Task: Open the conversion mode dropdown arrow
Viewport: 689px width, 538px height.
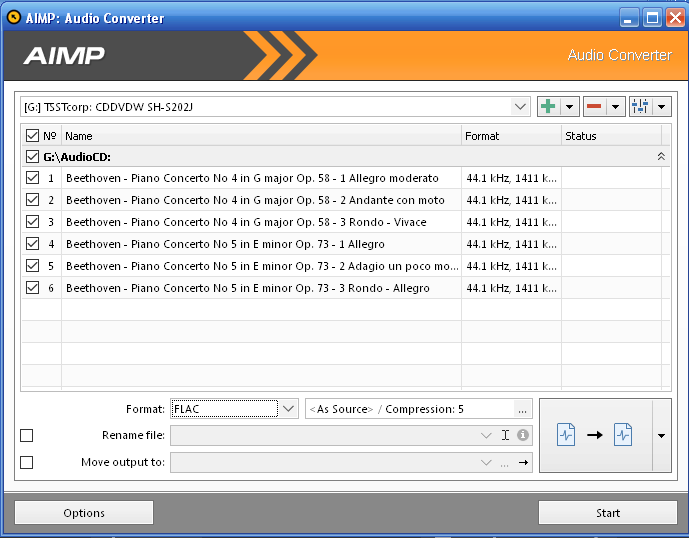Action: click(x=662, y=435)
